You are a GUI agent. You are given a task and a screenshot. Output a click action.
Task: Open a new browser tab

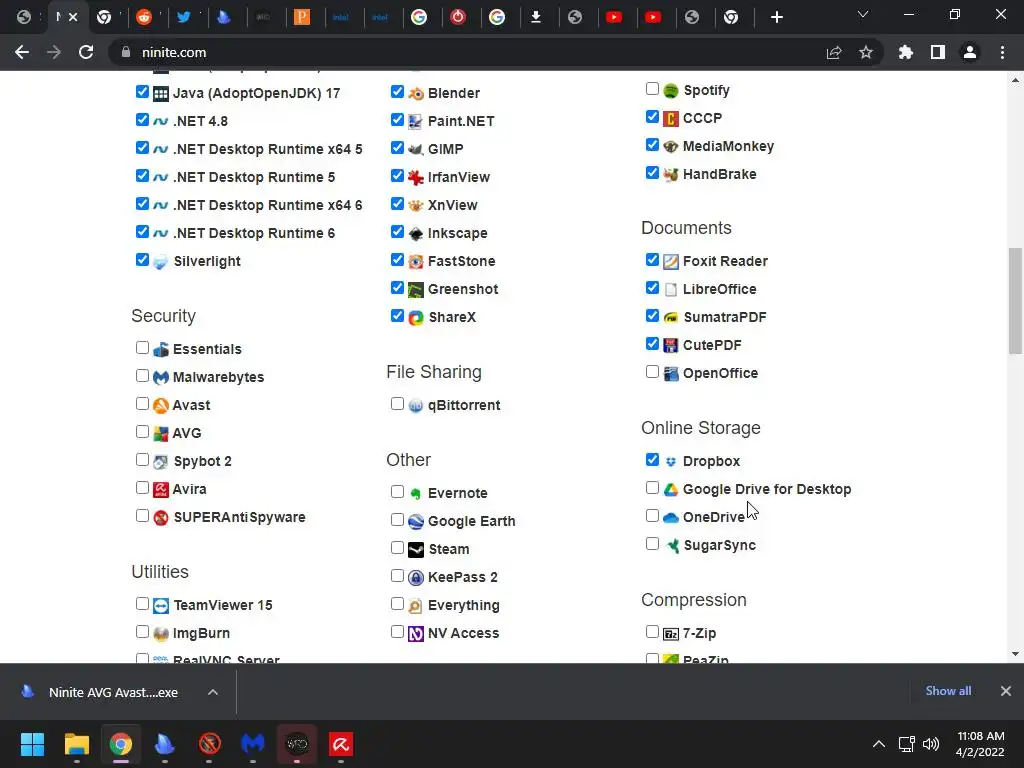tap(776, 17)
